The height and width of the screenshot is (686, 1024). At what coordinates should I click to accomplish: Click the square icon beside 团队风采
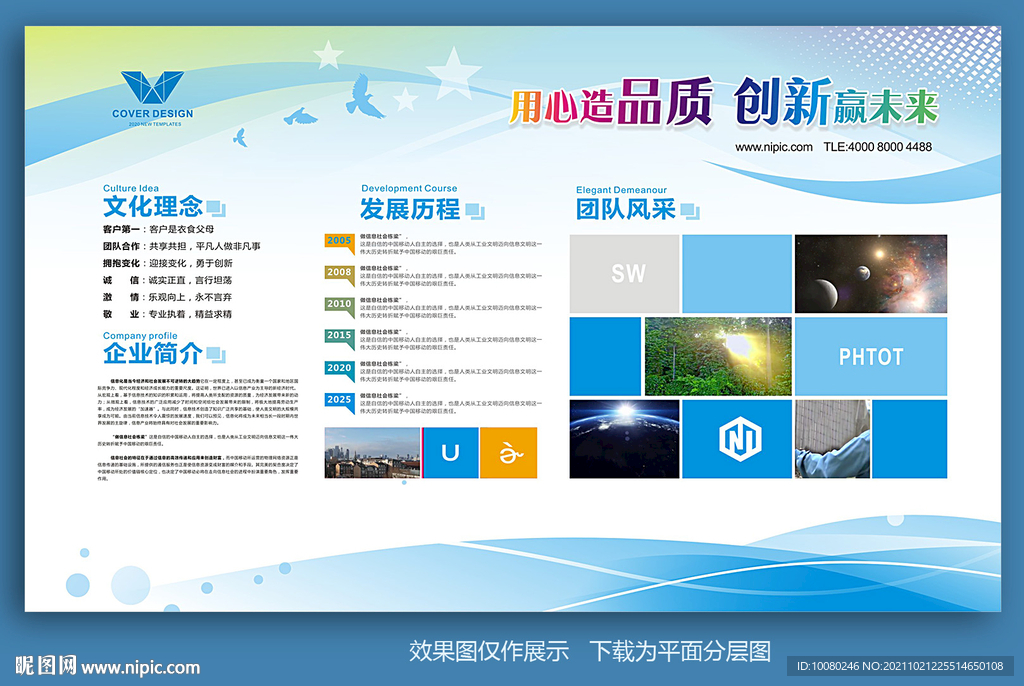click(690, 211)
